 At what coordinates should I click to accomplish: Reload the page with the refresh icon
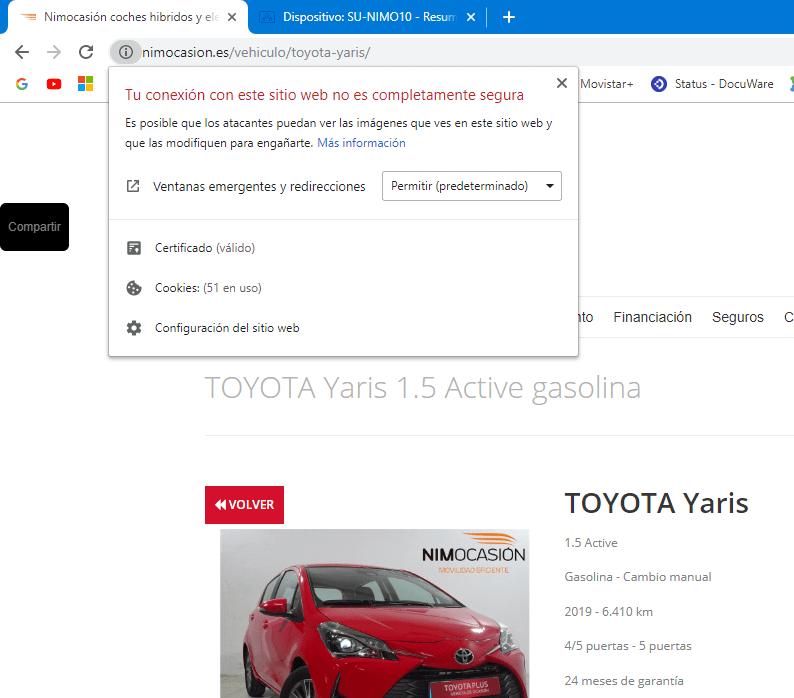(x=86, y=52)
